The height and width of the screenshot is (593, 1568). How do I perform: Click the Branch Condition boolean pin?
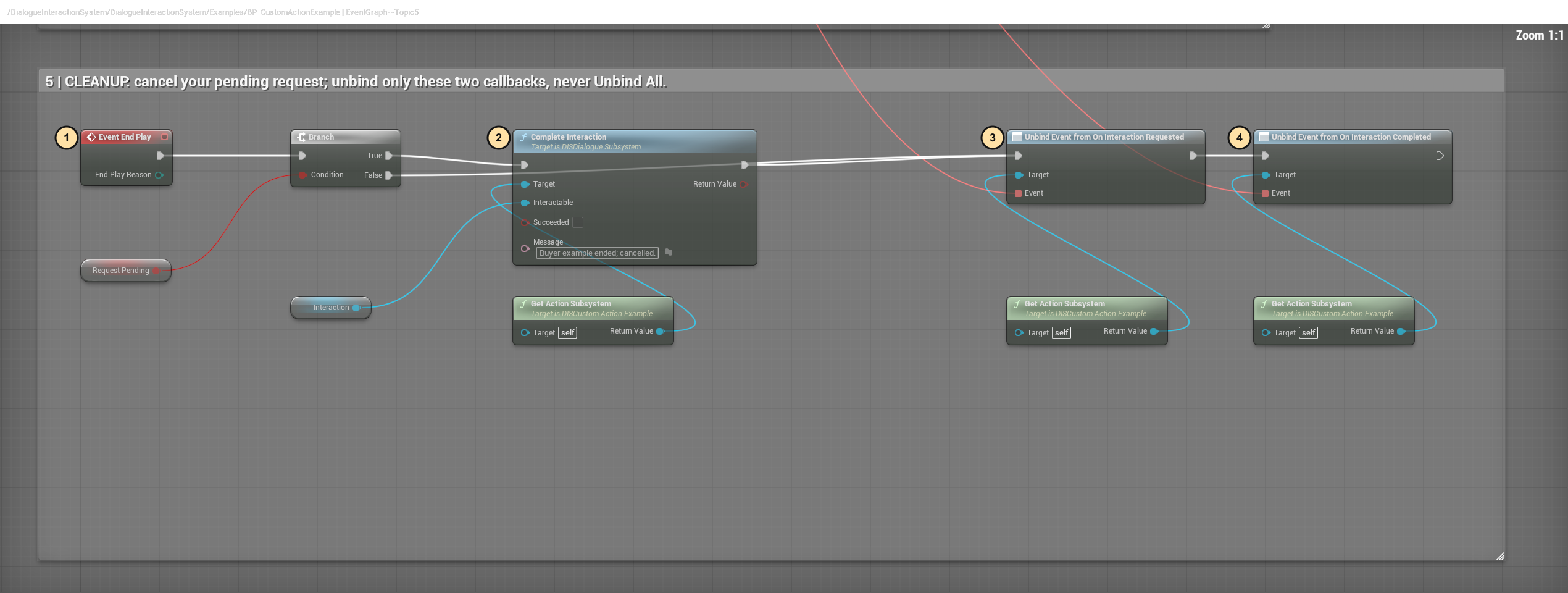(x=302, y=175)
